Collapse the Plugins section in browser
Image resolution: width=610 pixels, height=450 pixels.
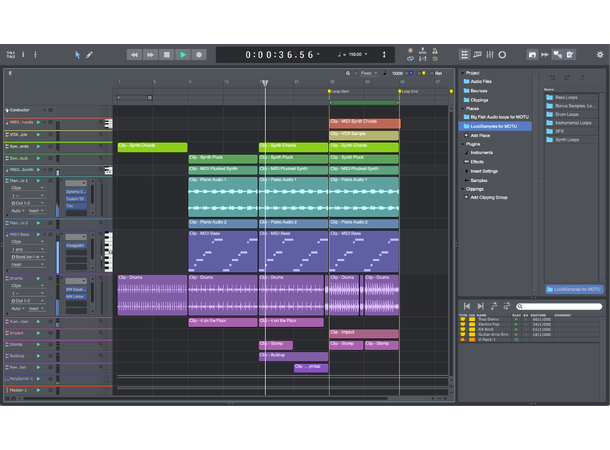[x=463, y=144]
